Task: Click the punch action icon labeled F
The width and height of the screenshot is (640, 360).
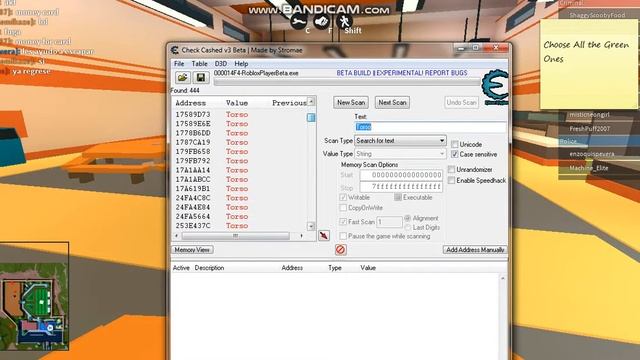Action: point(322,21)
